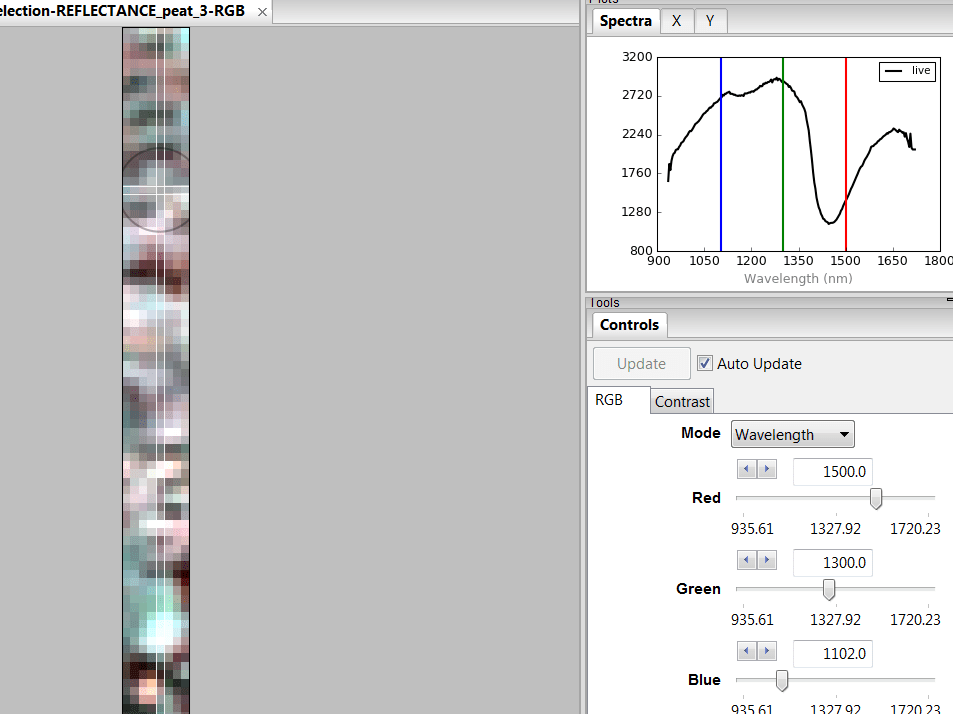Decrease Green wavelength with left arrow
953x714 pixels.
point(746,560)
